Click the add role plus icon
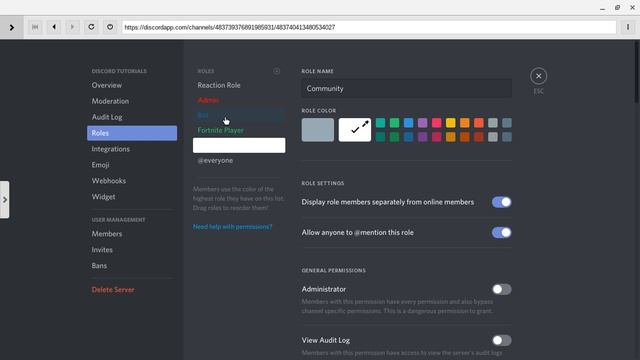 (x=277, y=71)
